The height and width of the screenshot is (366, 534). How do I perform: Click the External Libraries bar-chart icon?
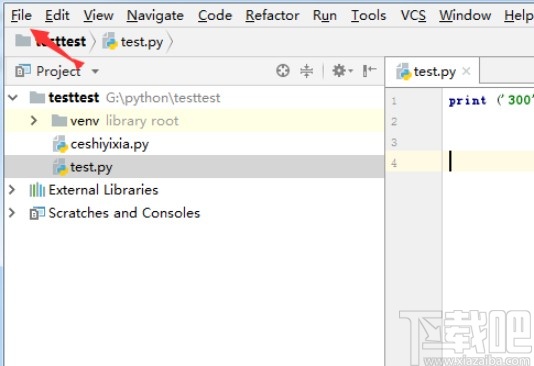37,190
